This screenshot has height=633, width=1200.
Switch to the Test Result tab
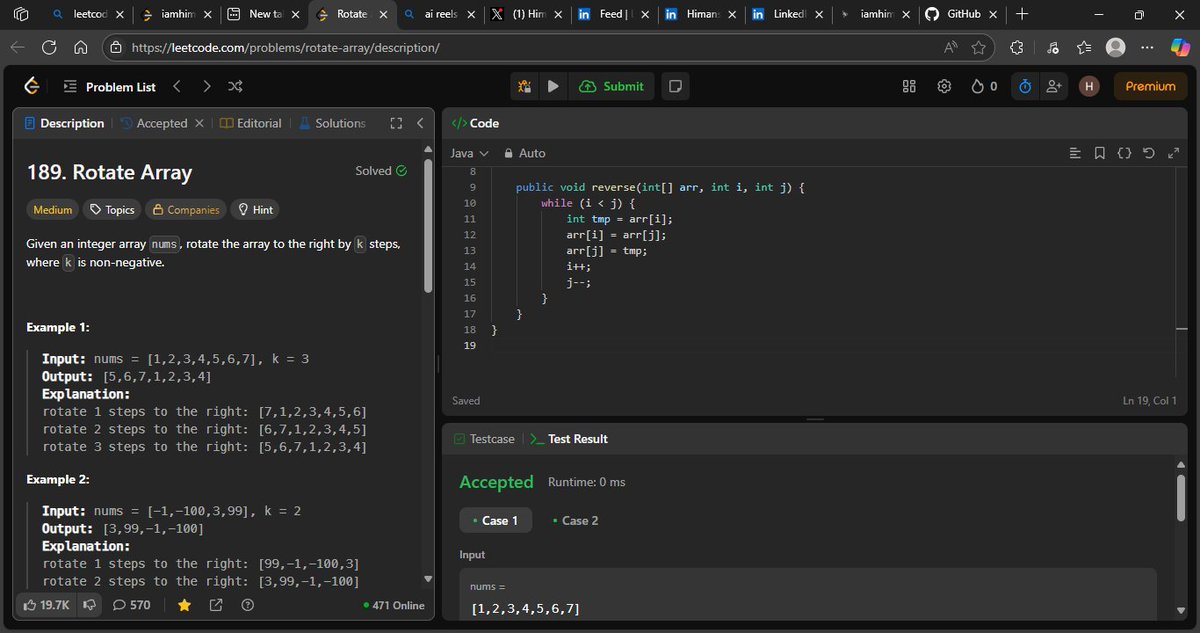(x=569, y=439)
